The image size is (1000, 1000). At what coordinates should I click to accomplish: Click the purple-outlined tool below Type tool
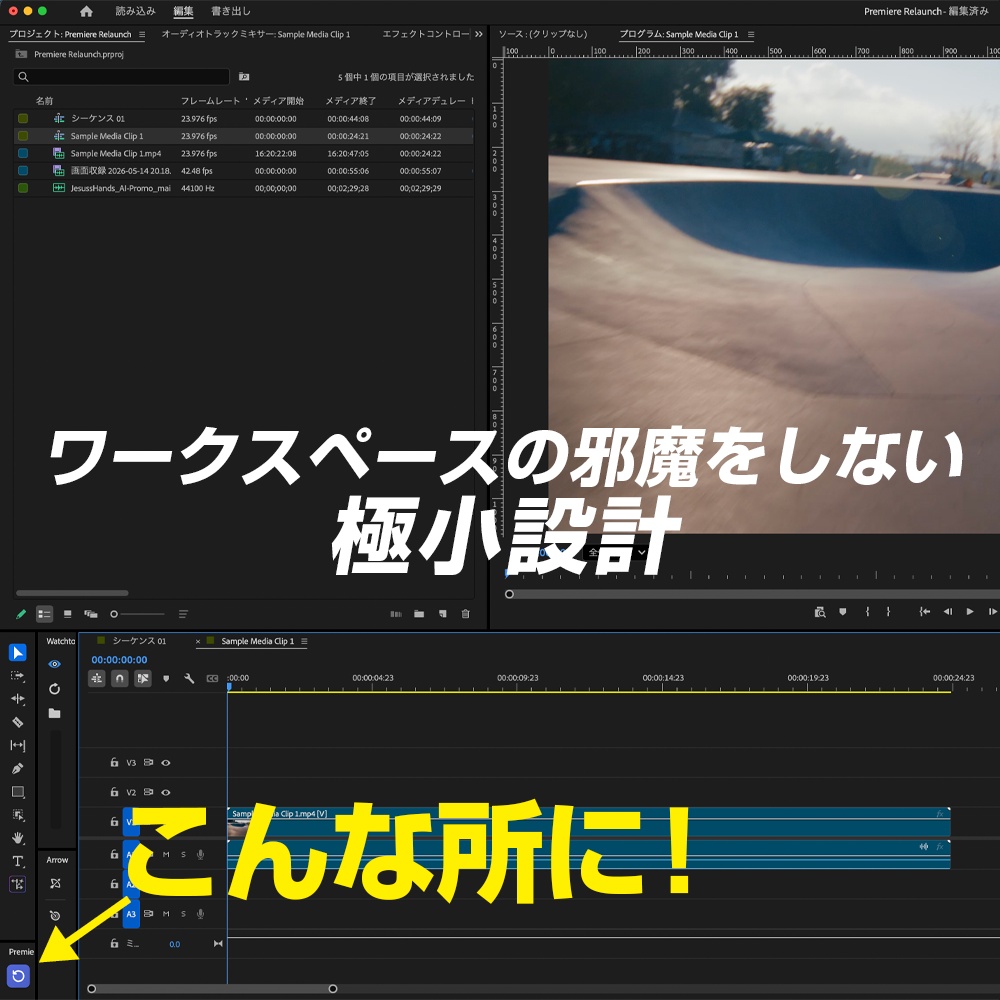(18, 884)
